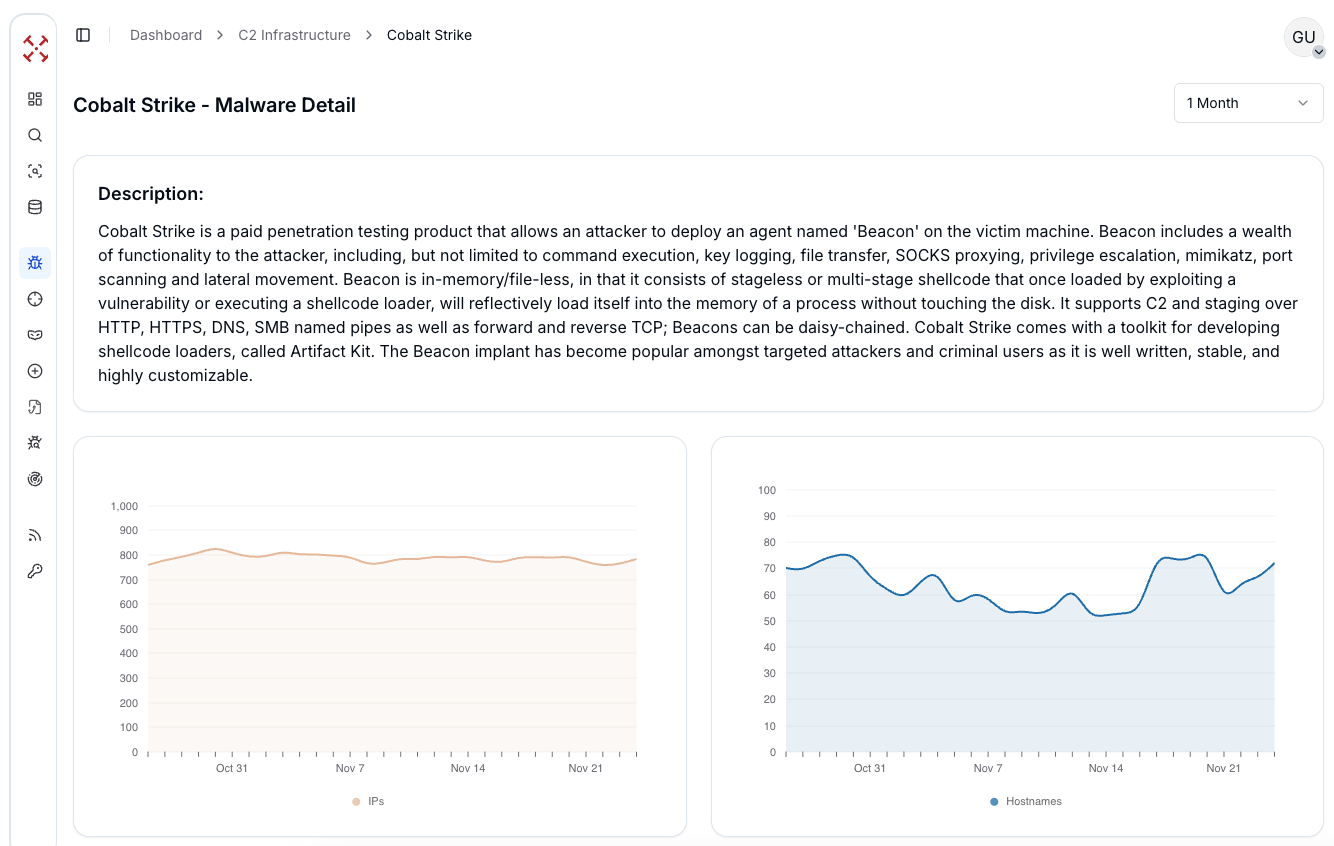This screenshot has width=1334, height=846.
Task: Toggle the IPs legend series
Action: point(368,801)
